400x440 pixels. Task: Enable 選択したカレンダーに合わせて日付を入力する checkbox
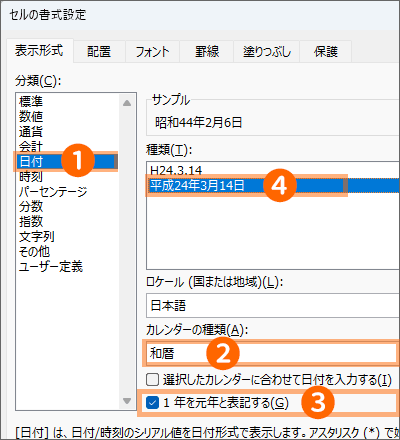tap(152, 380)
